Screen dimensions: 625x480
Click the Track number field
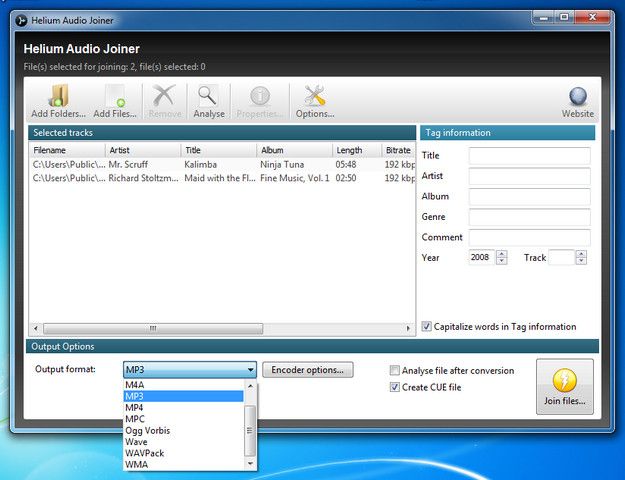point(562,257)
